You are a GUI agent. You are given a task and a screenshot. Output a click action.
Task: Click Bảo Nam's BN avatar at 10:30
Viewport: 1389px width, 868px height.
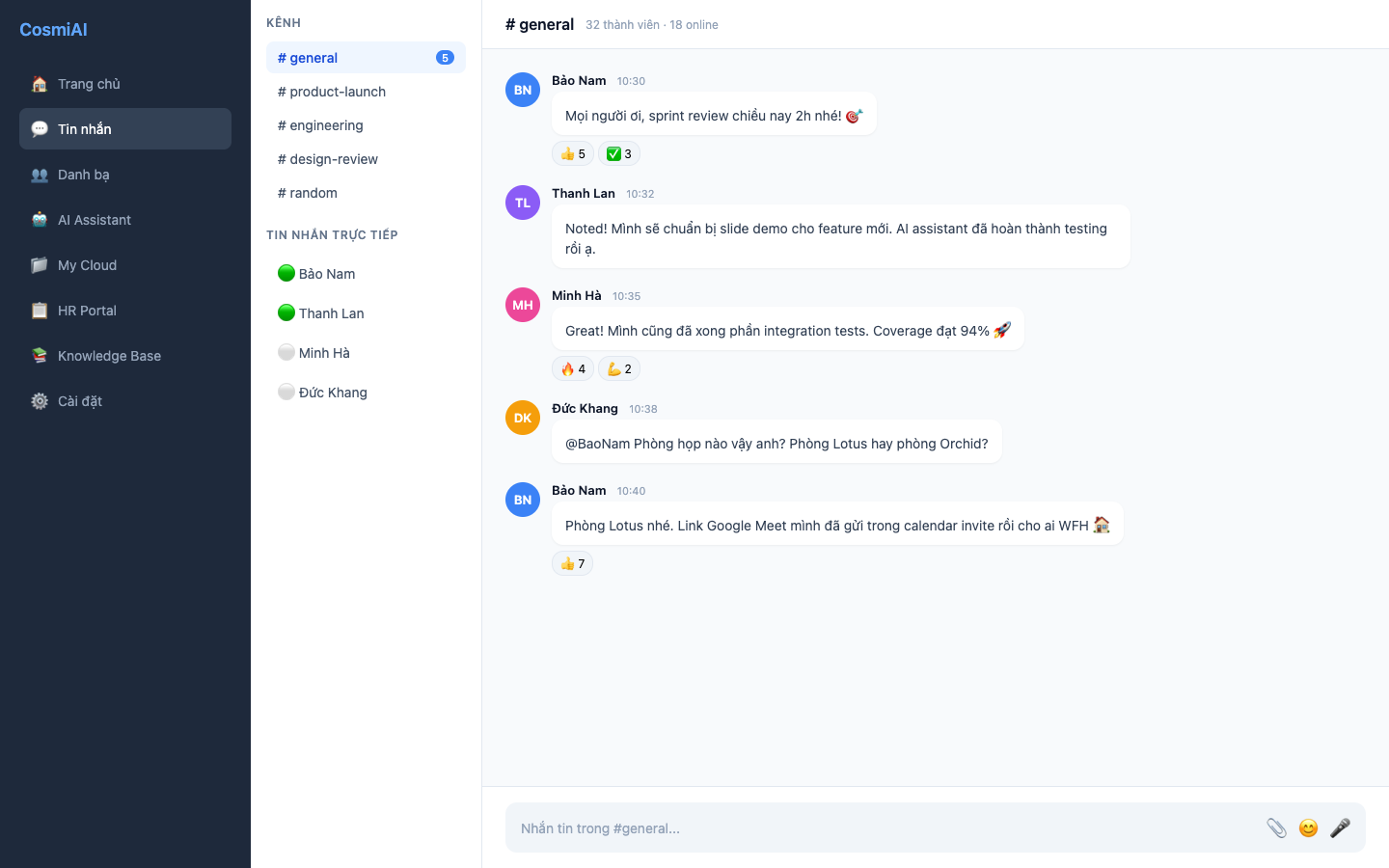pyautogui.click(x=522, y=90)
